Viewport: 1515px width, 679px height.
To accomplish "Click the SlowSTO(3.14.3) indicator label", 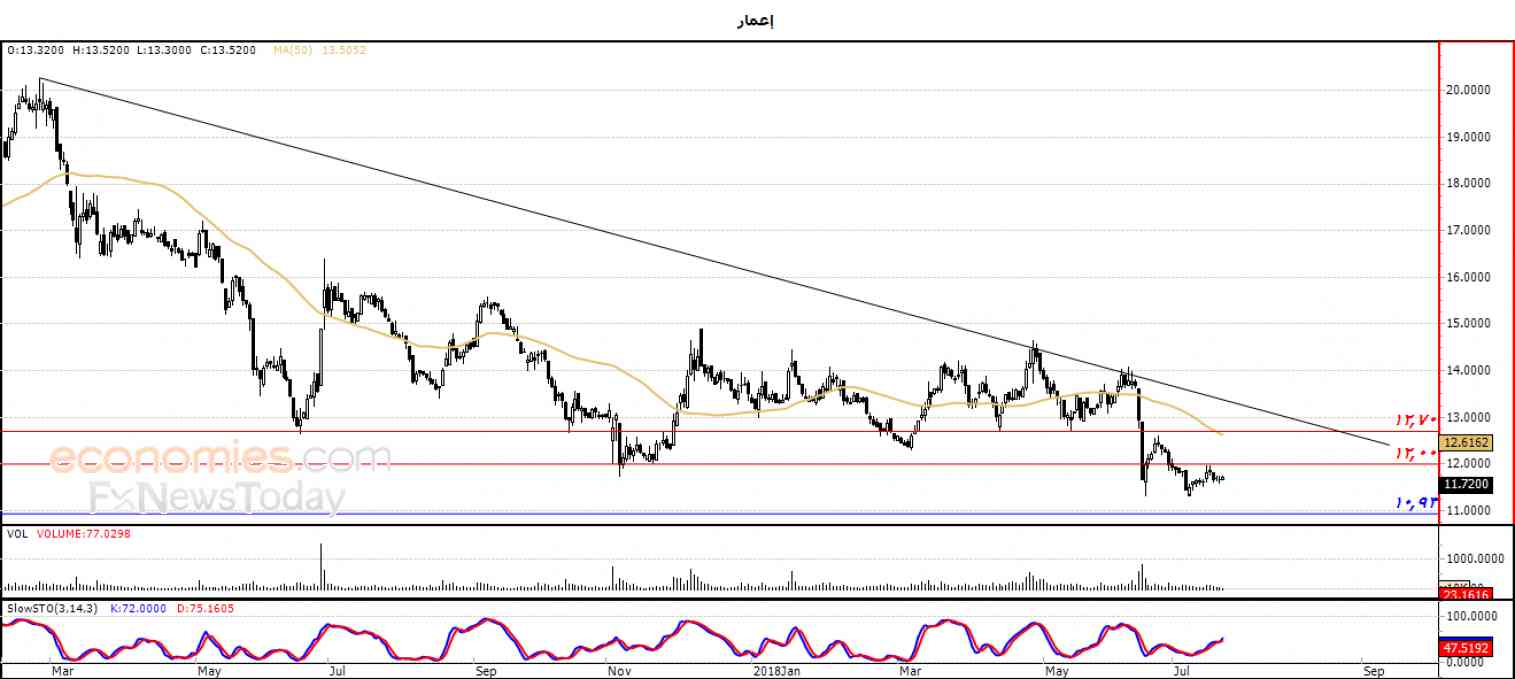I will (x=53, y=608).
